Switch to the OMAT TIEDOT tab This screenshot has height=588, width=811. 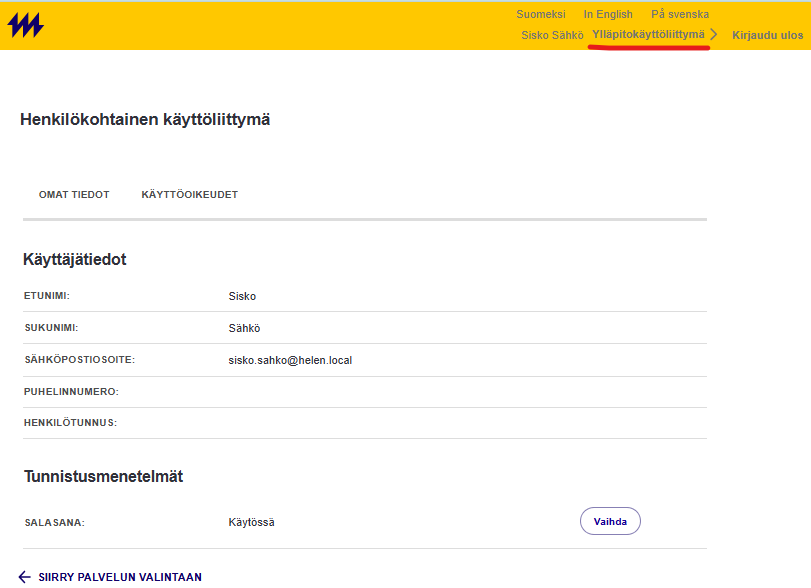74,194
